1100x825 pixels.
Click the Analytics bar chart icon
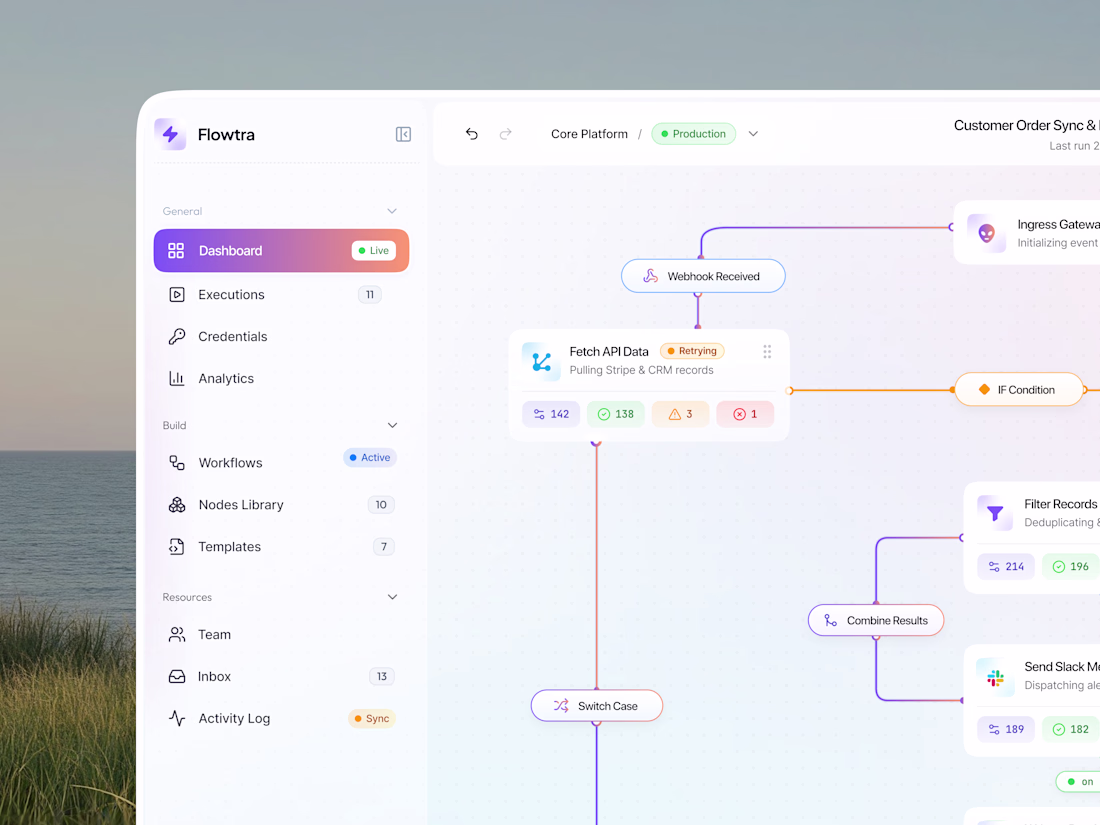coord(177,379)
